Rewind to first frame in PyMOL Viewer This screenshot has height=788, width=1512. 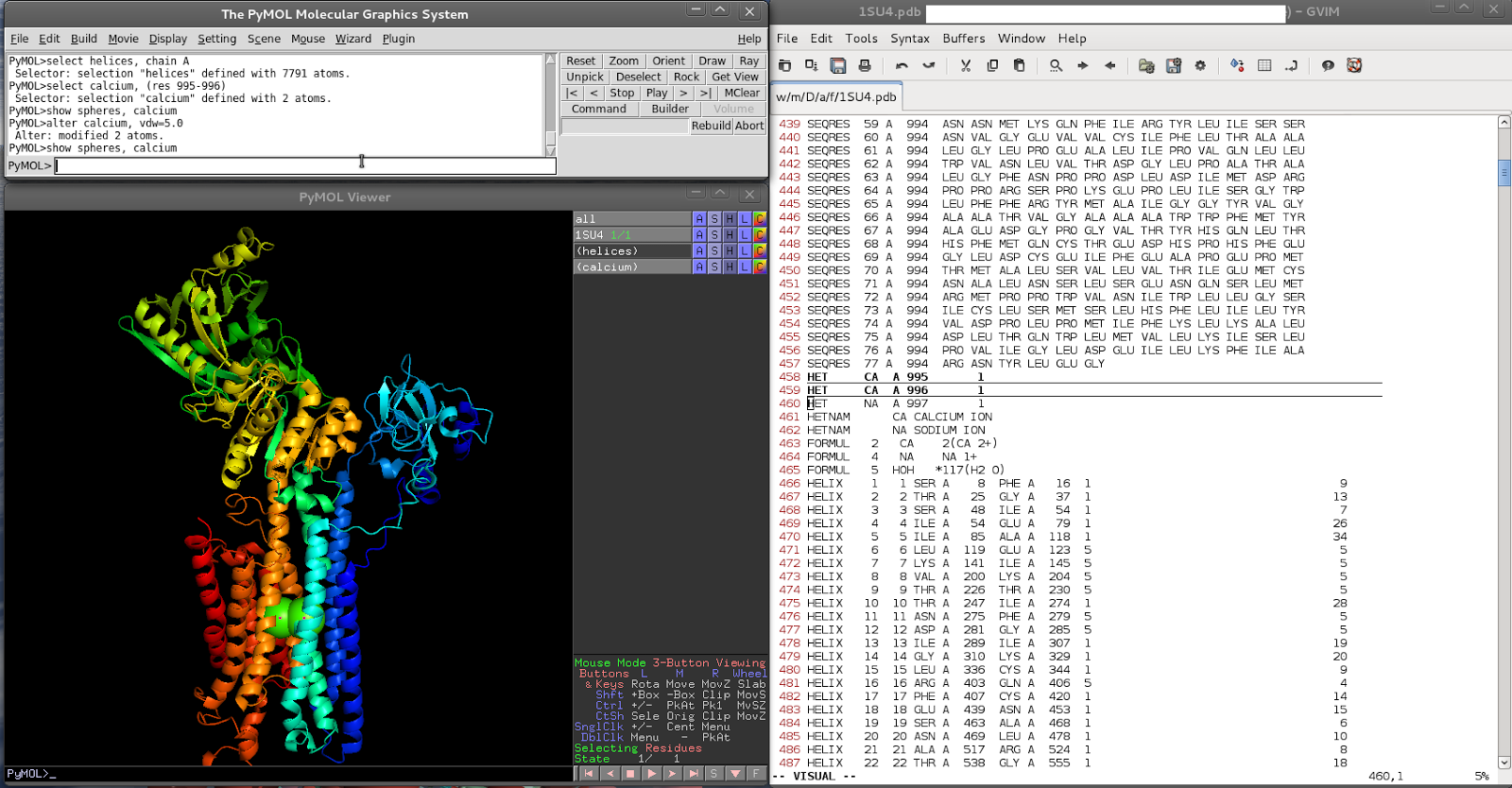point(588,773)
